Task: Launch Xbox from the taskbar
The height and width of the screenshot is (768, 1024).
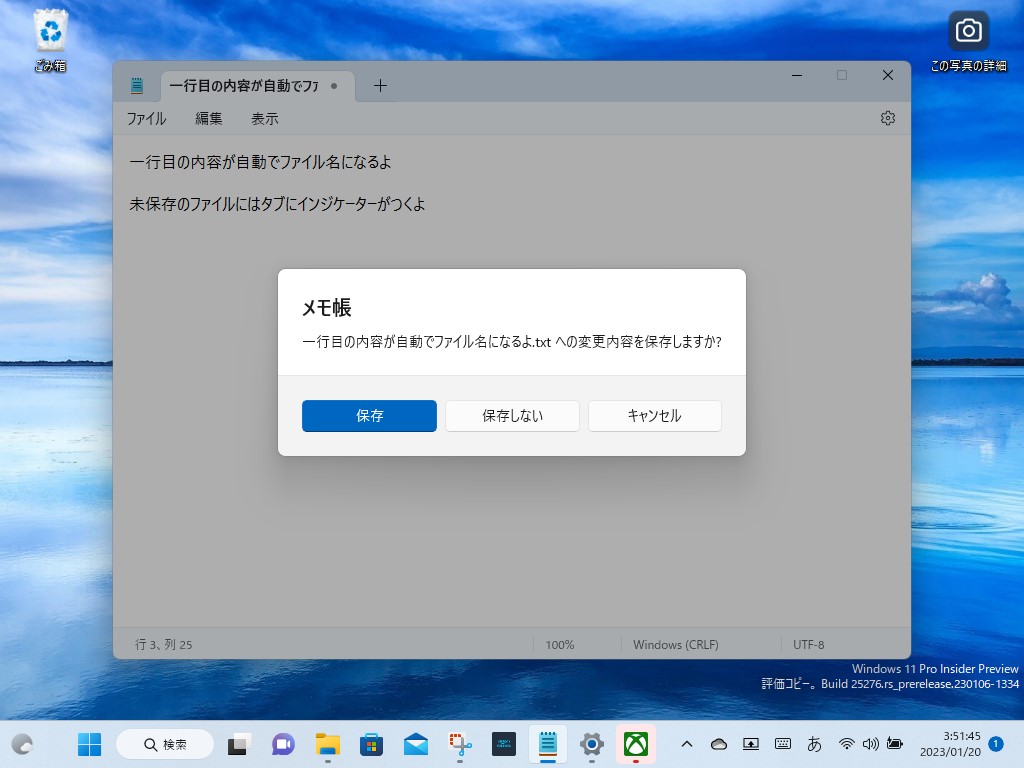Action: tap(637, 744)
